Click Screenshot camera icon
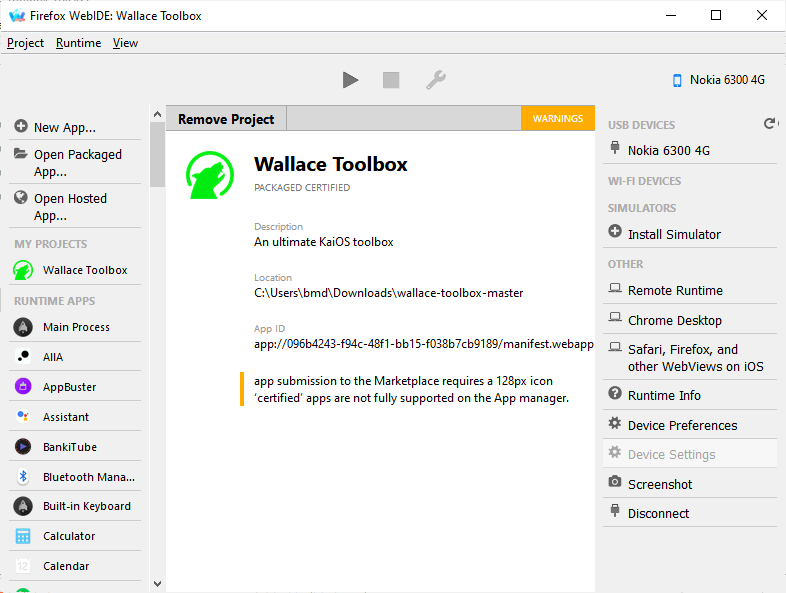786x593 pixels. point(615,482)
